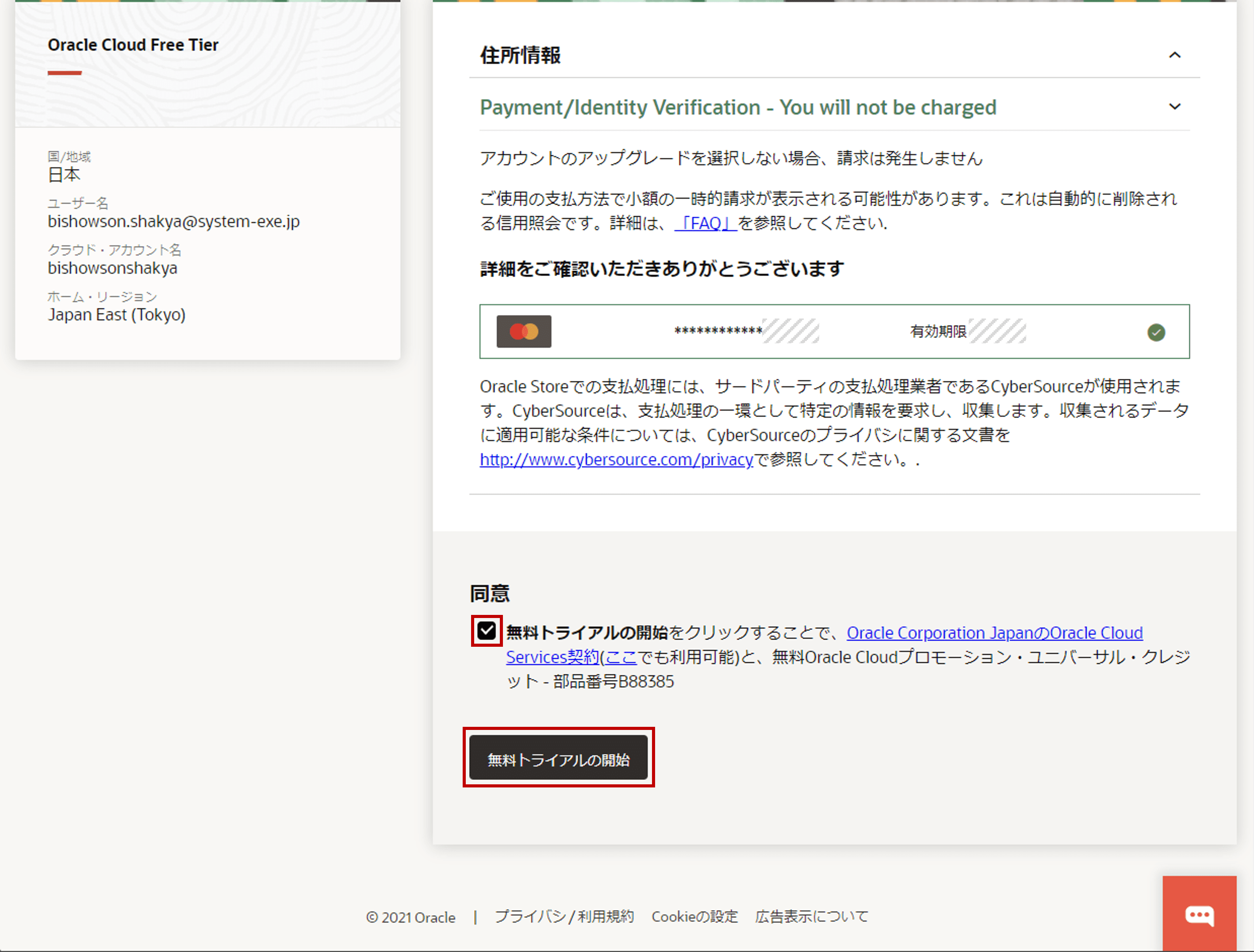Click the ここ link in agreement text
The image size is (1254, 952).
coord(621,657)
